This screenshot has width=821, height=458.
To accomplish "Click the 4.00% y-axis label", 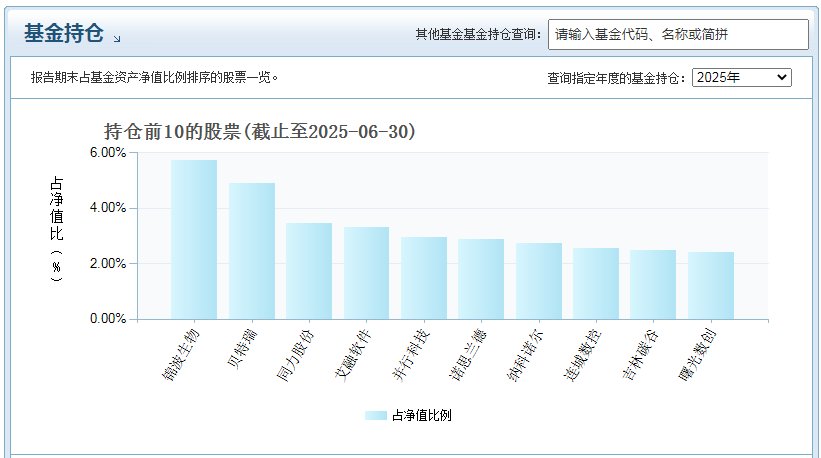I will pyautogui.click(x=108, y=208).
